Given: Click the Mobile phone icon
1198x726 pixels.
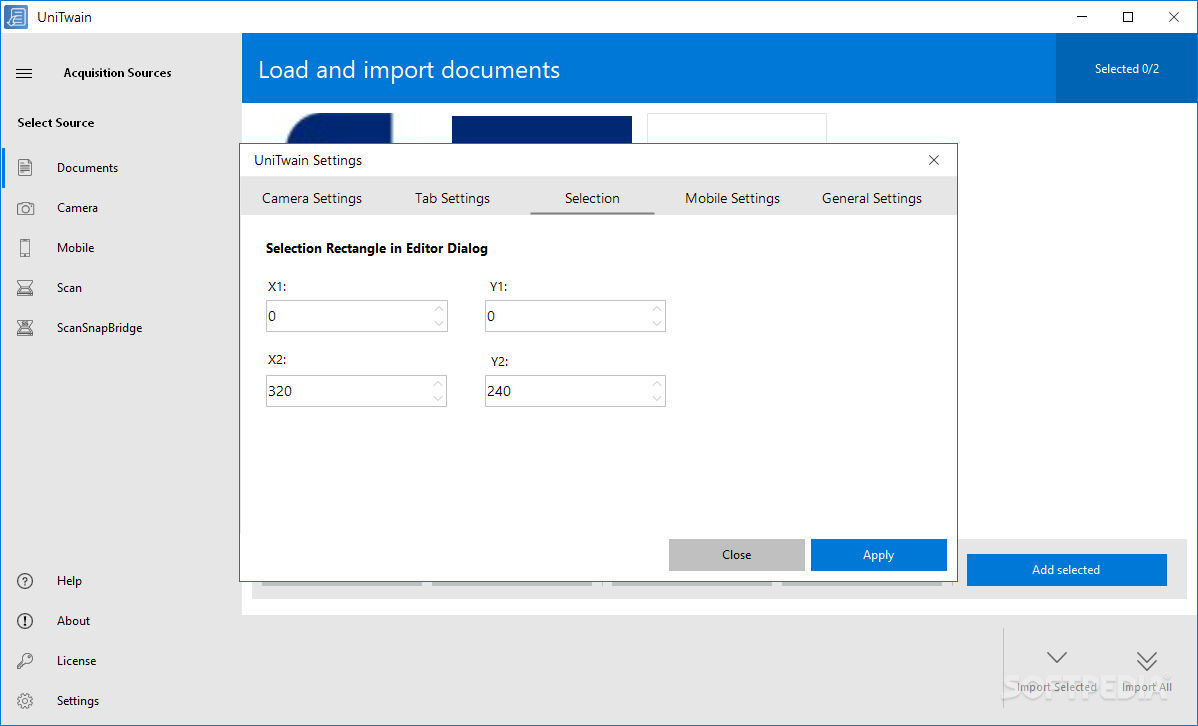Looking at the screenshot, I should point(25,248).
